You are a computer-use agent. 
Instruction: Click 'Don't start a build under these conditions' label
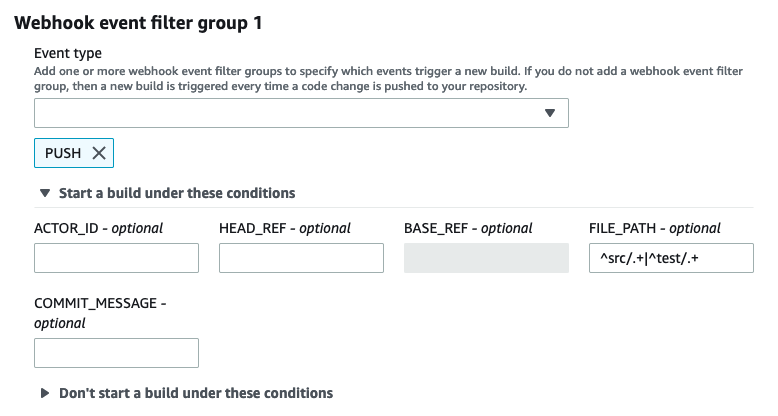click(195, 393)
